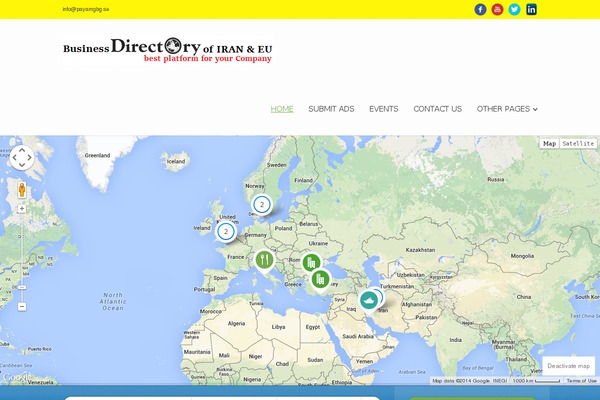Open the EVENTS menu item

point(384,109)
